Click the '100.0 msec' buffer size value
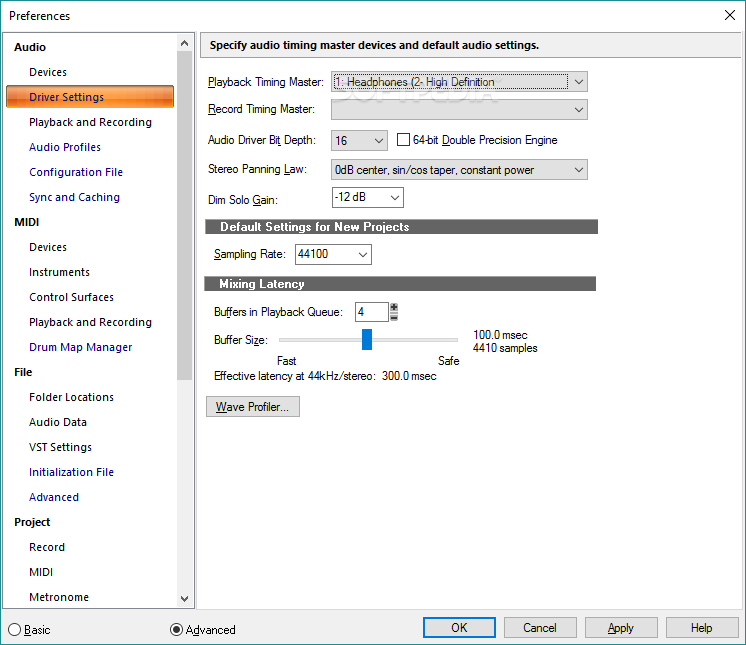Viewport: 746px width, 645px height. pyautogui.click(x=500, y=335)
